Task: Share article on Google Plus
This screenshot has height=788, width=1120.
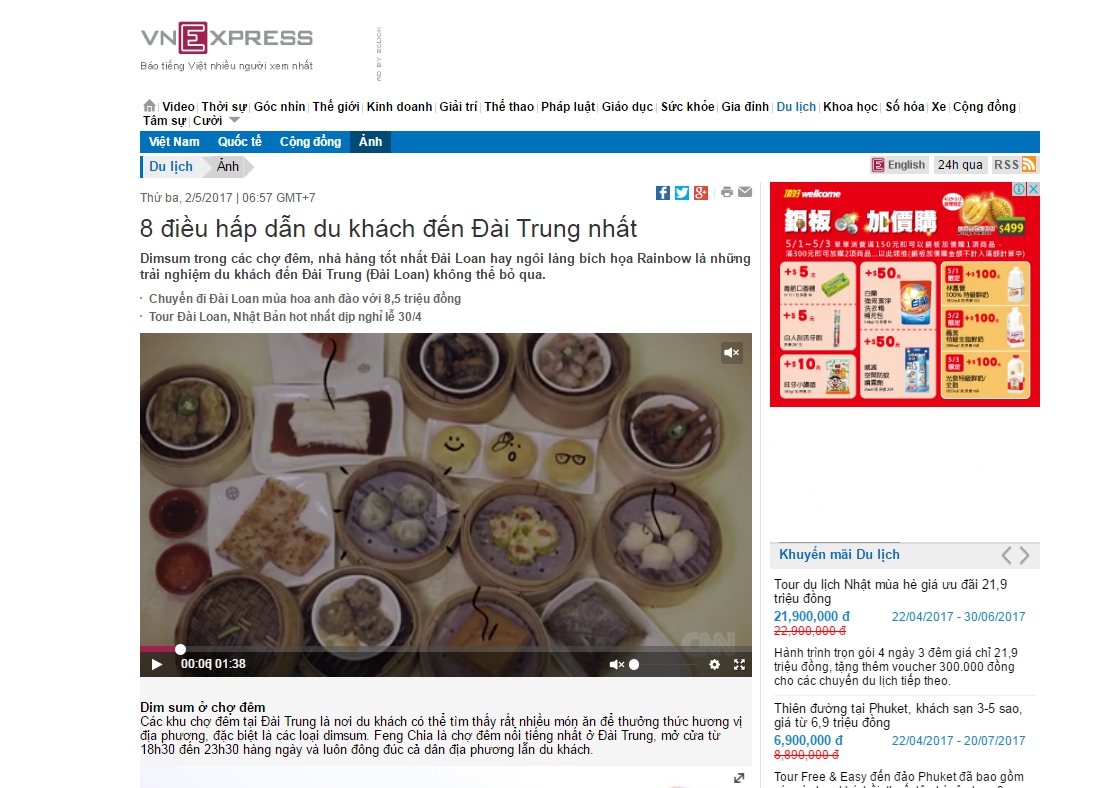Action: 701,193
